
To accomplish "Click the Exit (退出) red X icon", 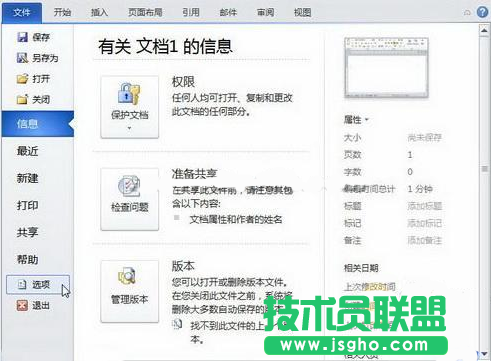I will click(22, 305).
